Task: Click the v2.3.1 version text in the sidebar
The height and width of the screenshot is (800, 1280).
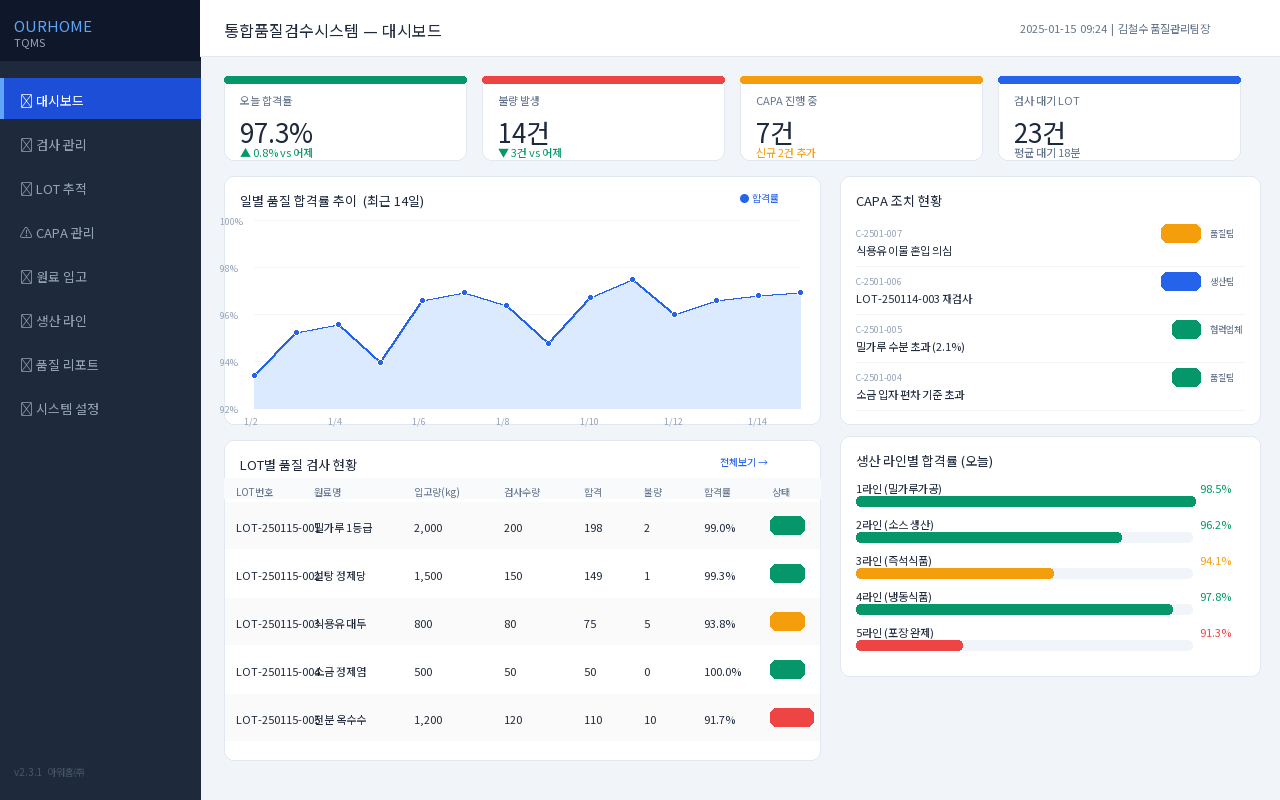Action: [28, 772]
